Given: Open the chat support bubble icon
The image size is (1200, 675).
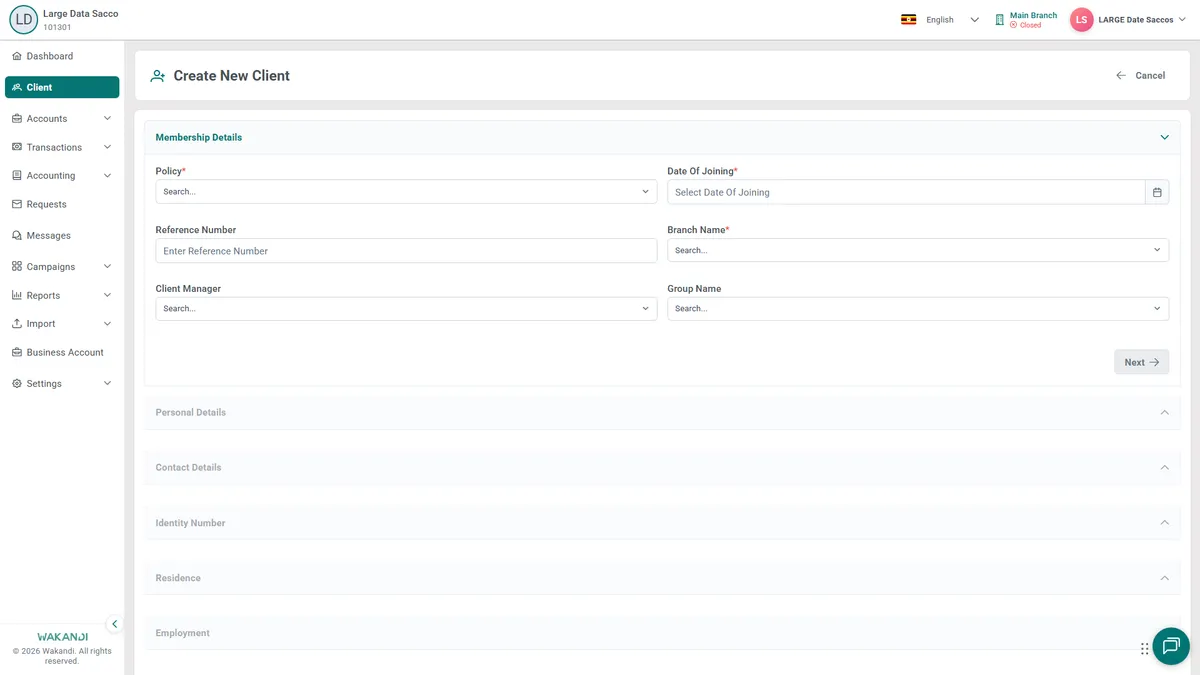Looking at the screenshot, I should click(x=1171, y=646).
